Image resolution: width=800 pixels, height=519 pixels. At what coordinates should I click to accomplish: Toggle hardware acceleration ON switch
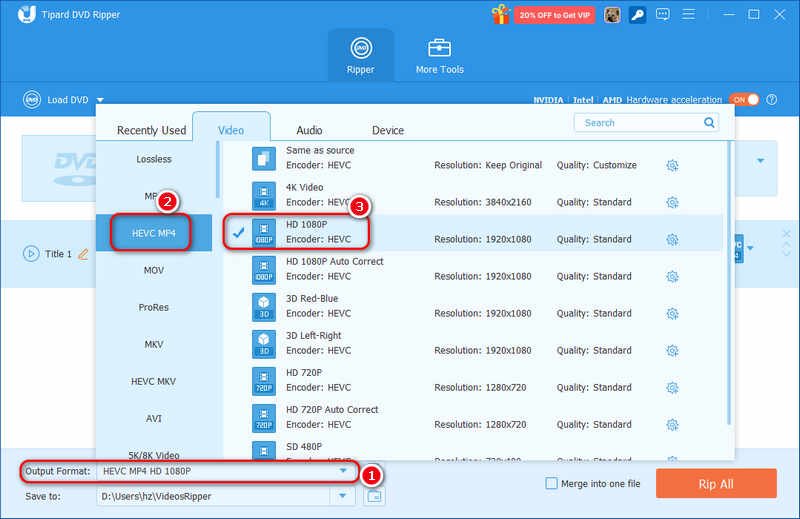click(x=744, y=100)
